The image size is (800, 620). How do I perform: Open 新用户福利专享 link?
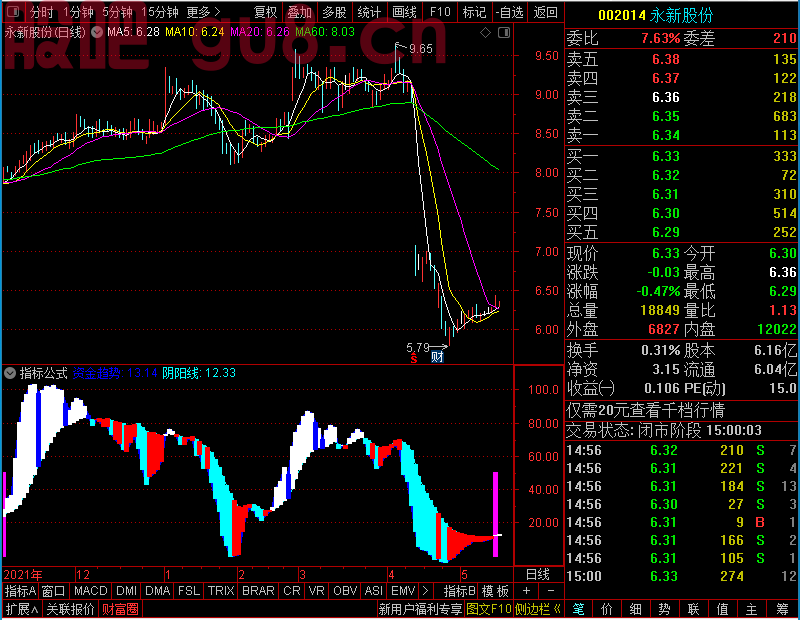(x=420, y=609)
